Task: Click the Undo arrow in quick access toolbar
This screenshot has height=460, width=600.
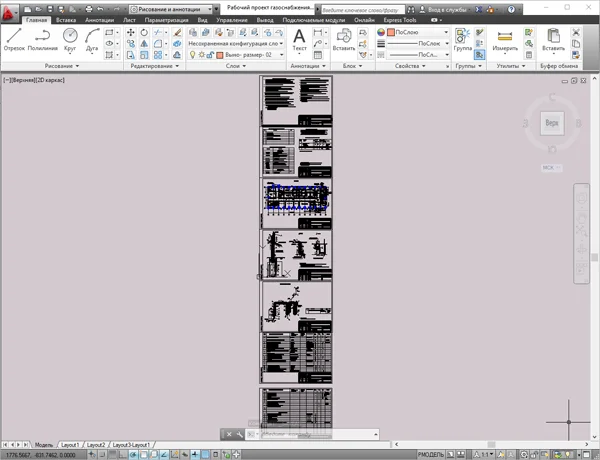Action: (x=100, y=9)
